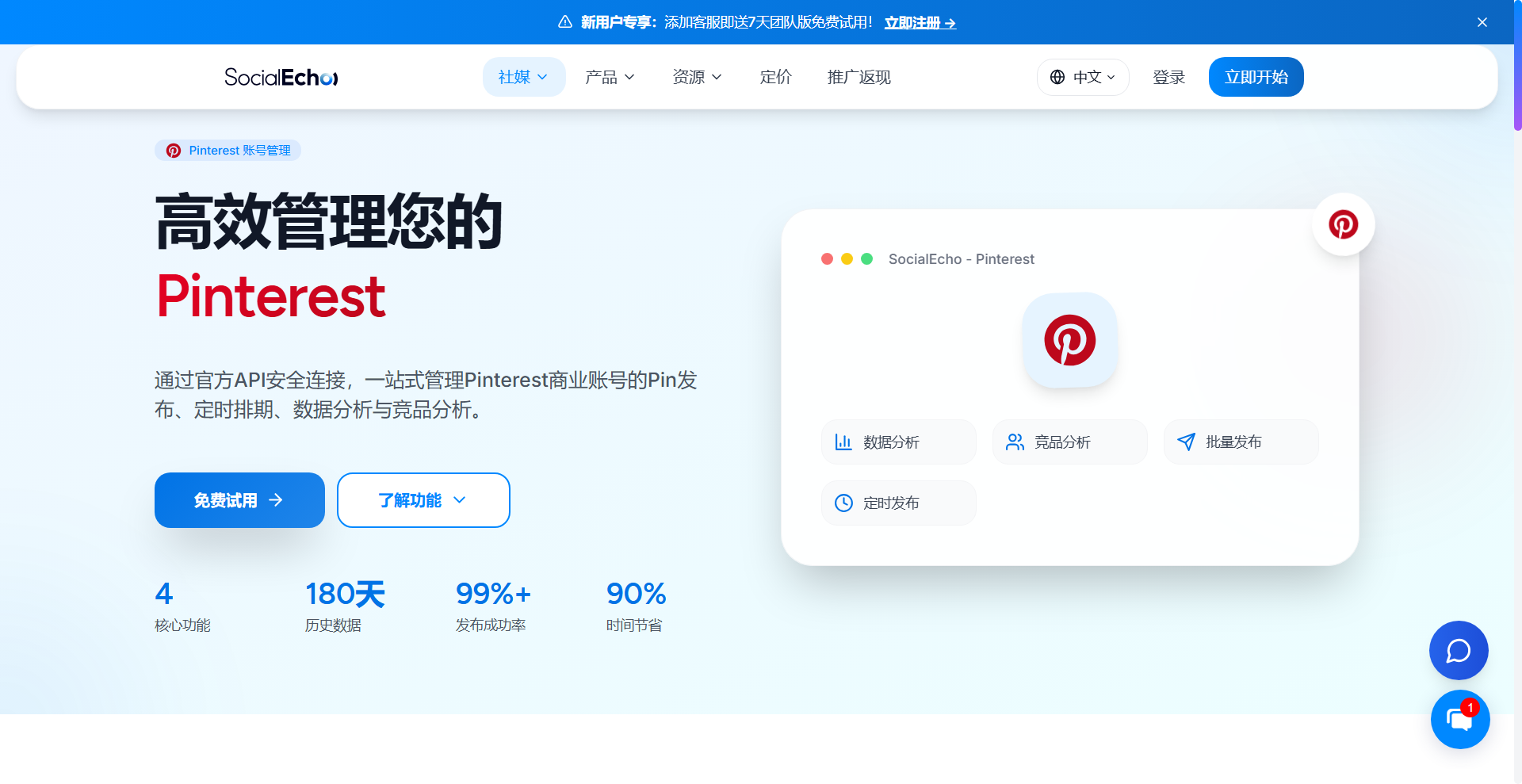Click the bar chart icon beside 数据分析

click(x=843, y=442)
